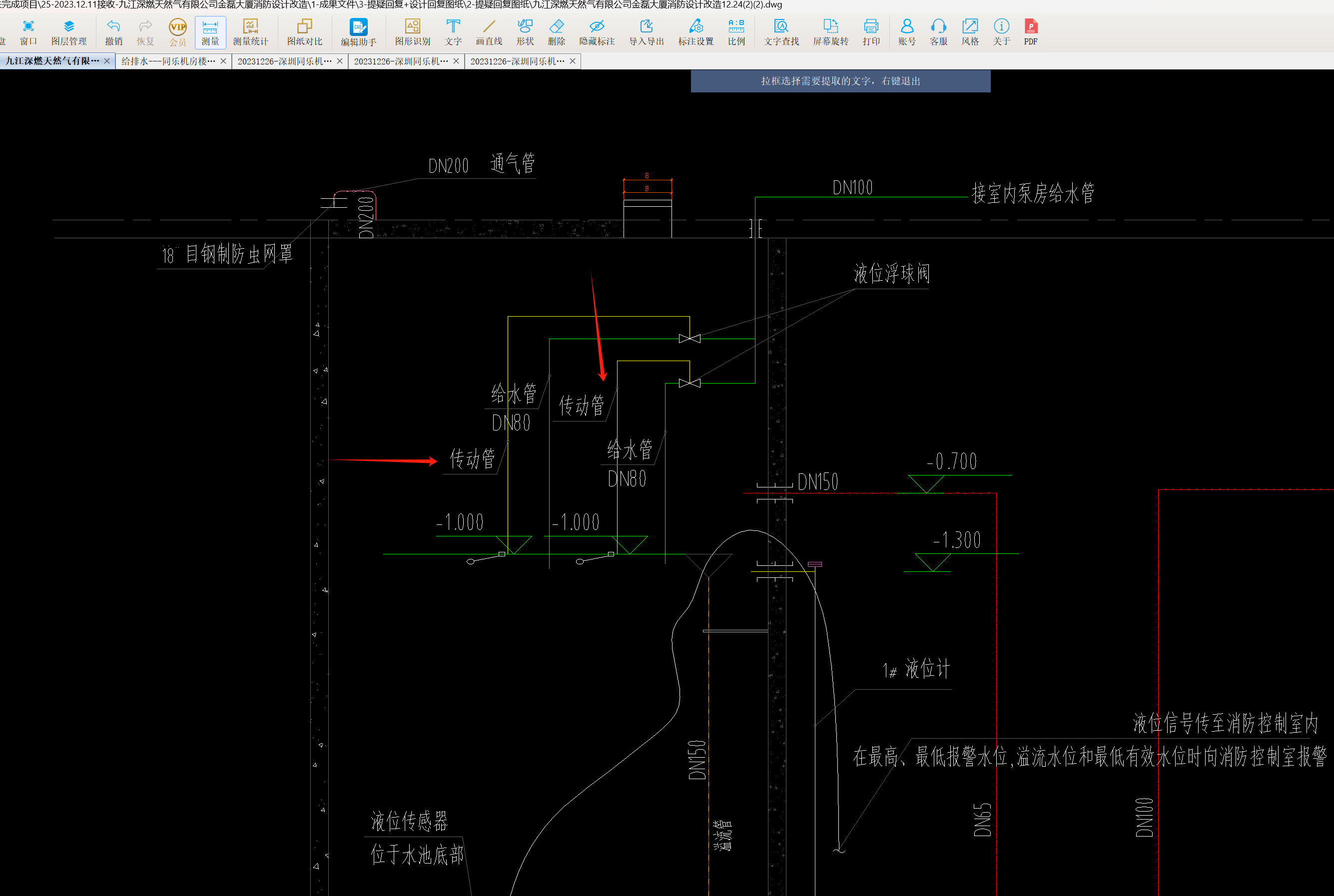The width and height of the screenshot is (1334, 896).
Task: Click the 液位传感器 label
Action: (409, 821)
